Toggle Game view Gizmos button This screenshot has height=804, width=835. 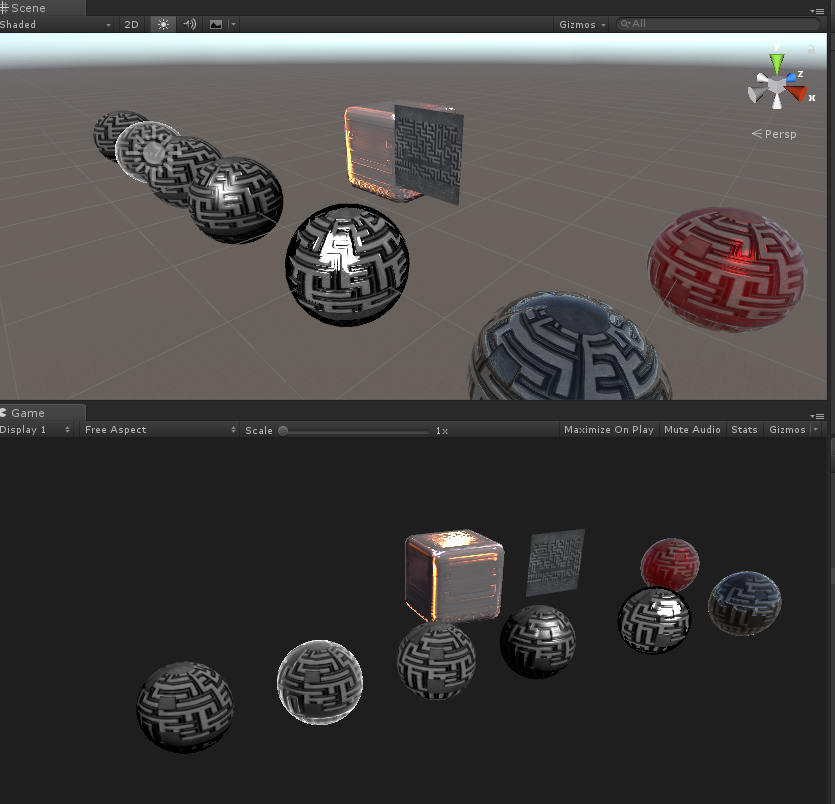[x=787, y=430]
